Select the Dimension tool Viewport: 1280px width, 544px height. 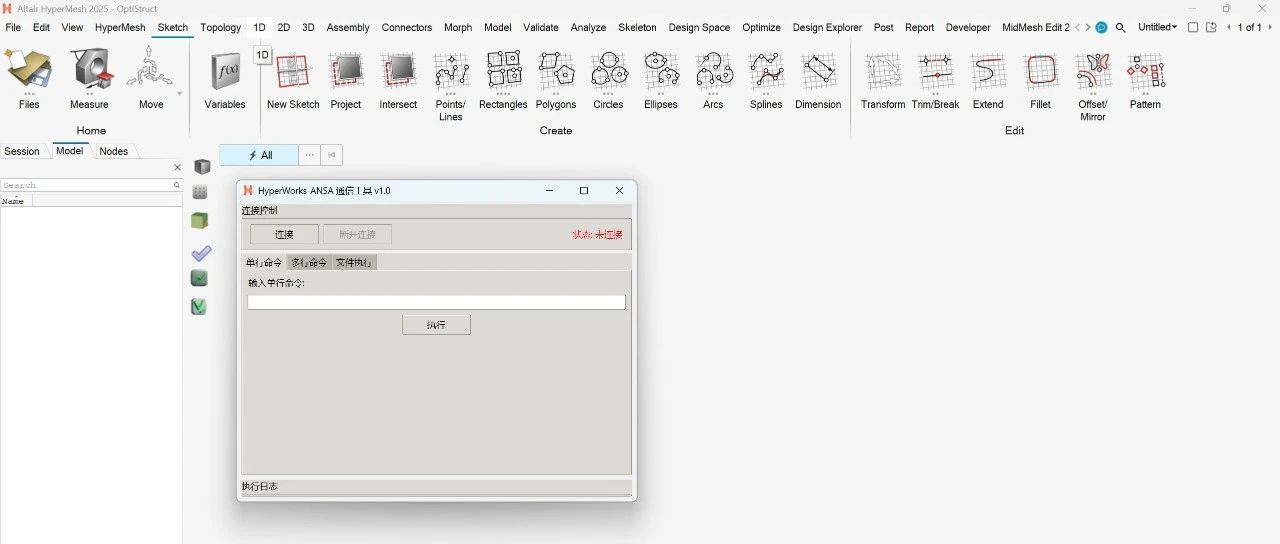click(818, 80)
